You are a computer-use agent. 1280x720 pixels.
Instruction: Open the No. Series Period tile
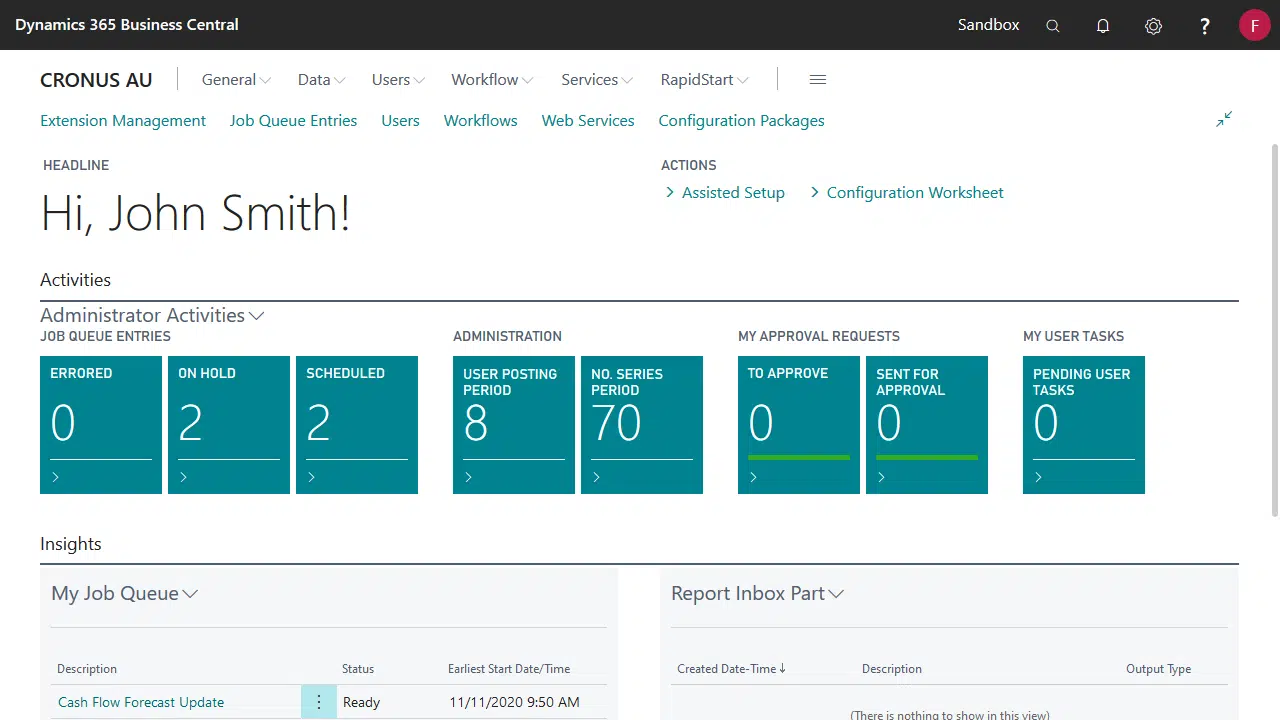[642, 425]
